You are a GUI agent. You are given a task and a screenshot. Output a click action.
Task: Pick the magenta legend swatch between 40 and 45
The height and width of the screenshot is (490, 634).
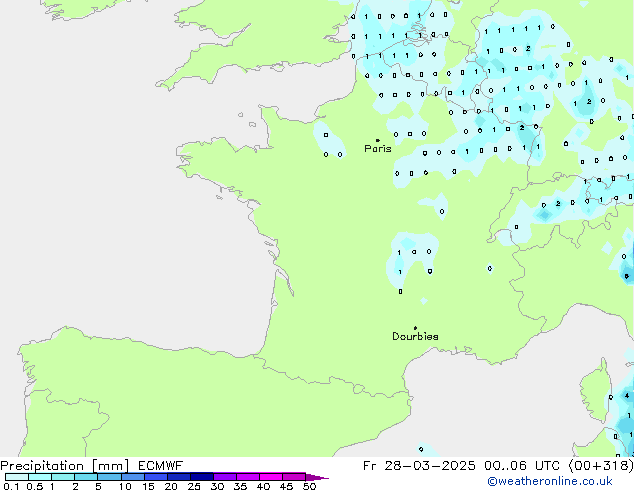pyautogui.click(x=271, y=477)
